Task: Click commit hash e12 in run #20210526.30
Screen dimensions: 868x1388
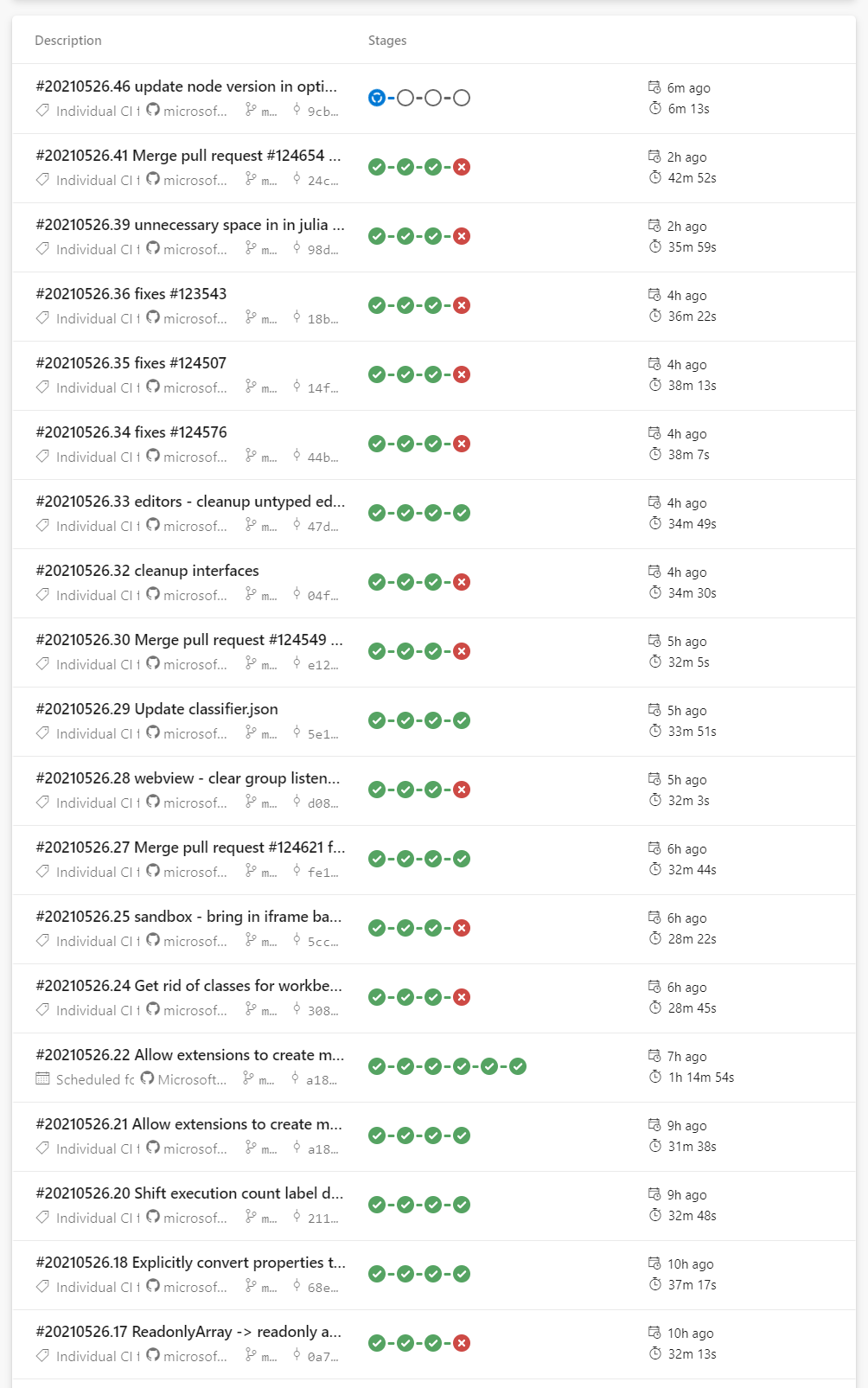Action: [x=322, y=665]
